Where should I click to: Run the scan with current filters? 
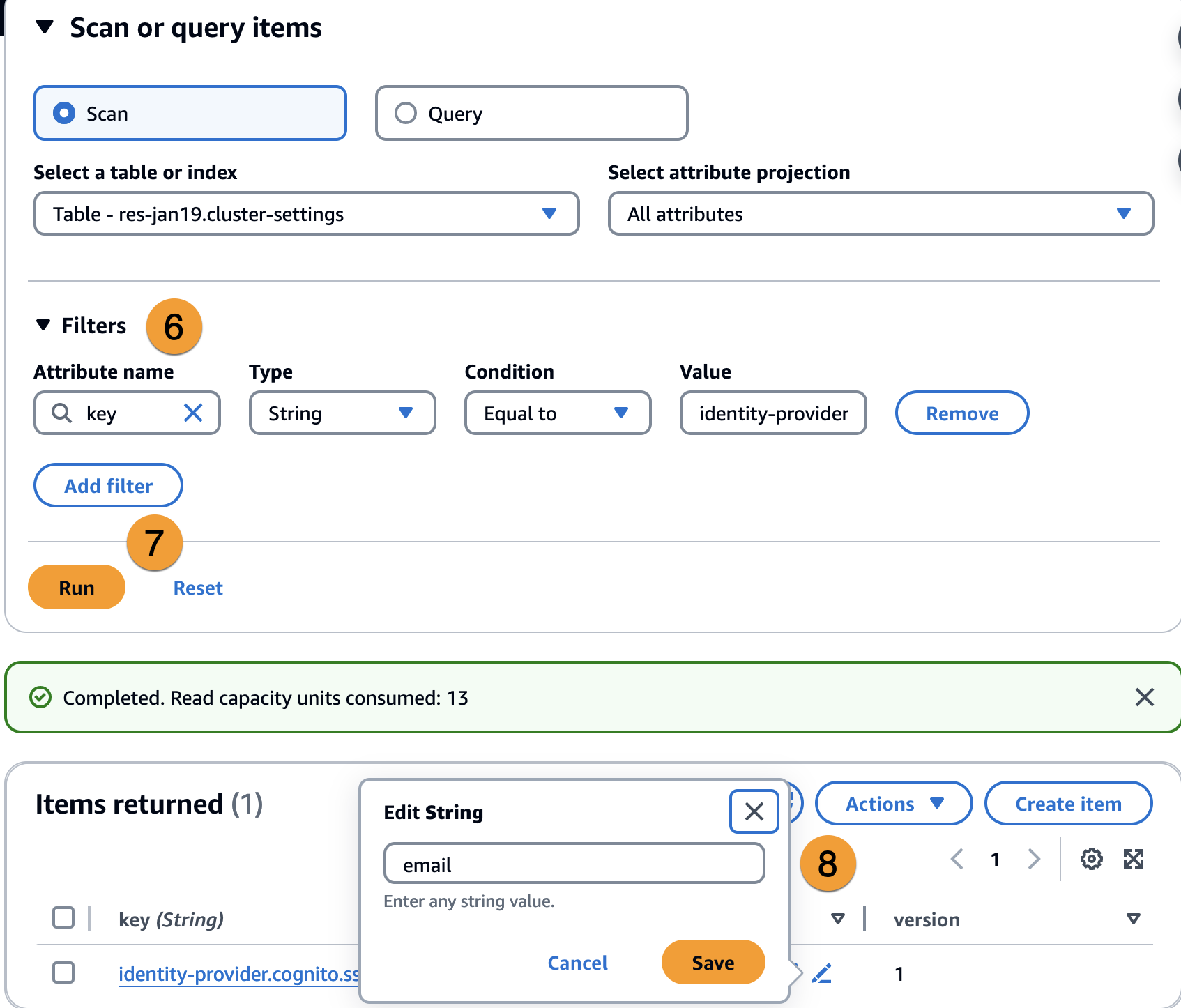[x=76, y=587]
